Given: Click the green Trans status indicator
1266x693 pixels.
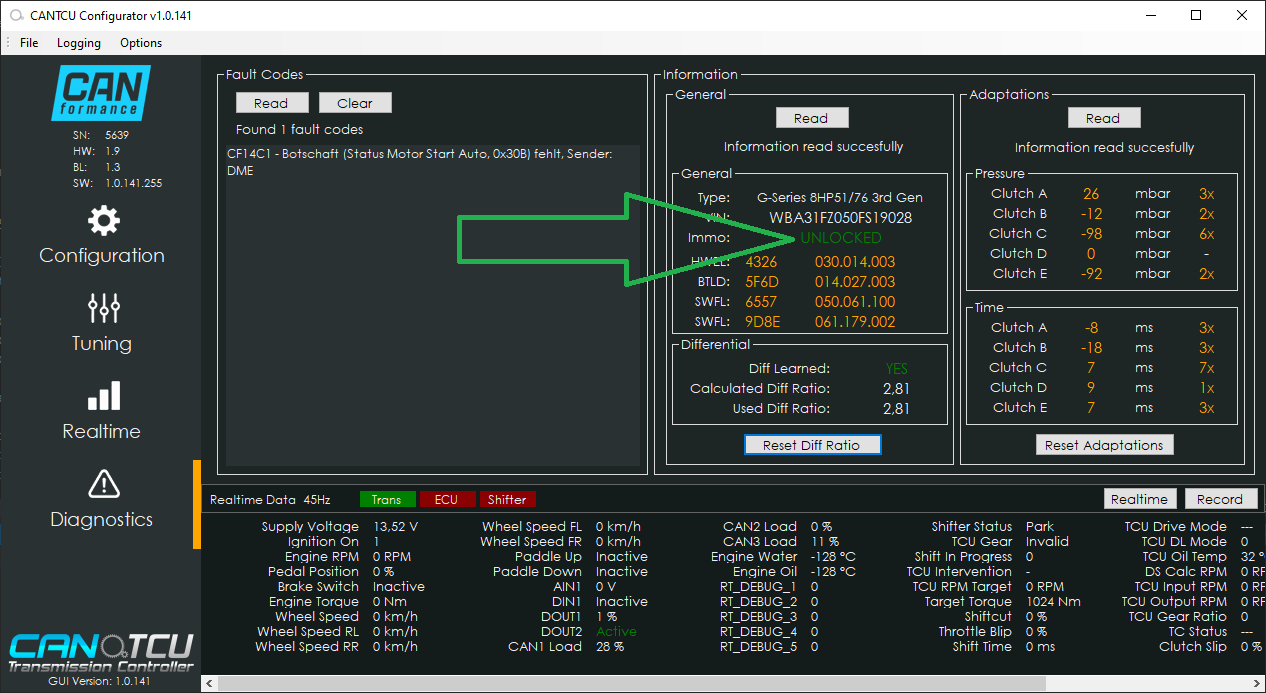Looking at the screenshot, I should tap(386, 499).
